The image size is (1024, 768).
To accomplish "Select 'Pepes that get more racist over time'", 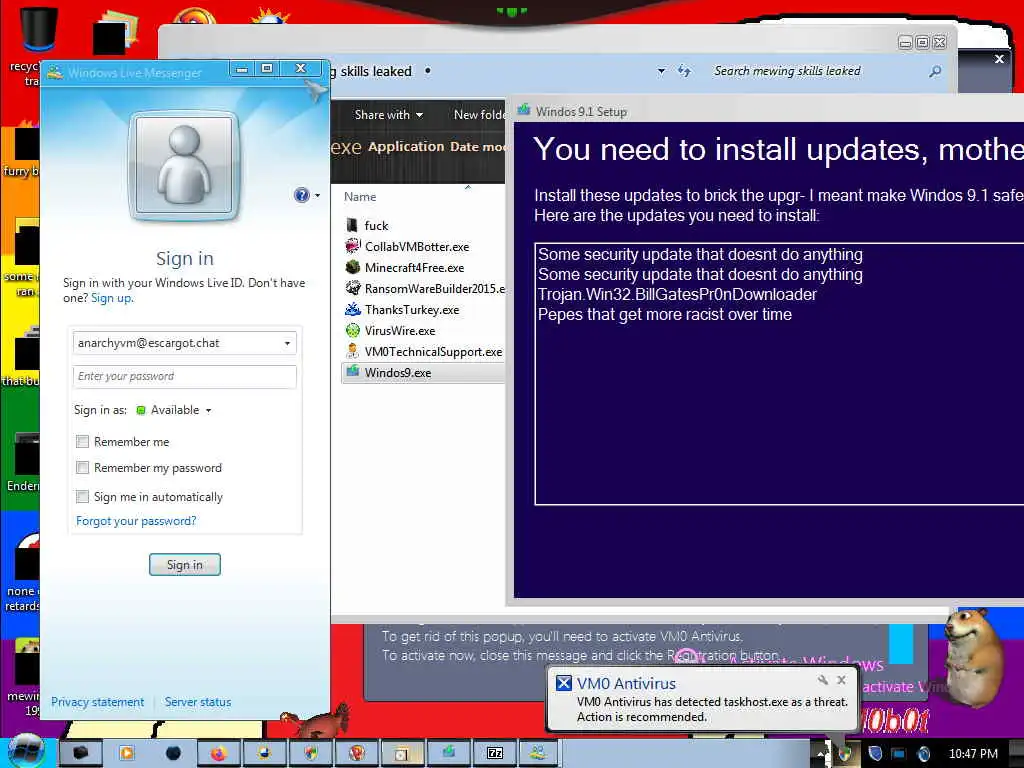I will pos(665,315).
